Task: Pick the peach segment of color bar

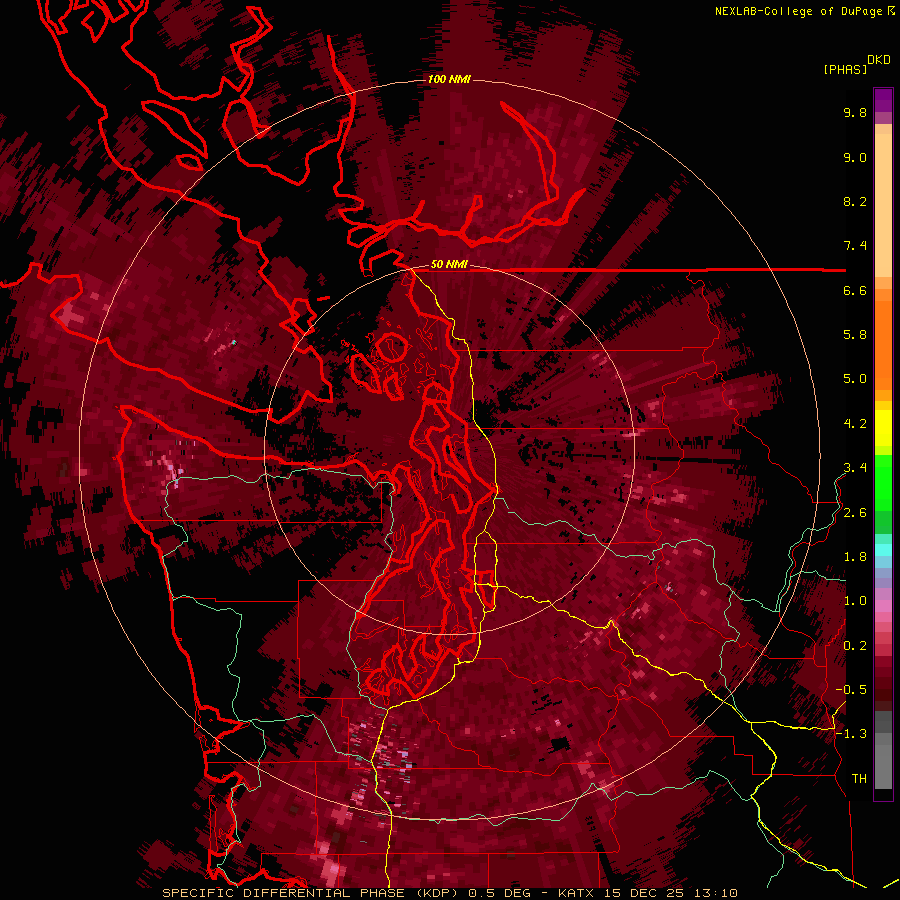Action: [x=883, y=204]
